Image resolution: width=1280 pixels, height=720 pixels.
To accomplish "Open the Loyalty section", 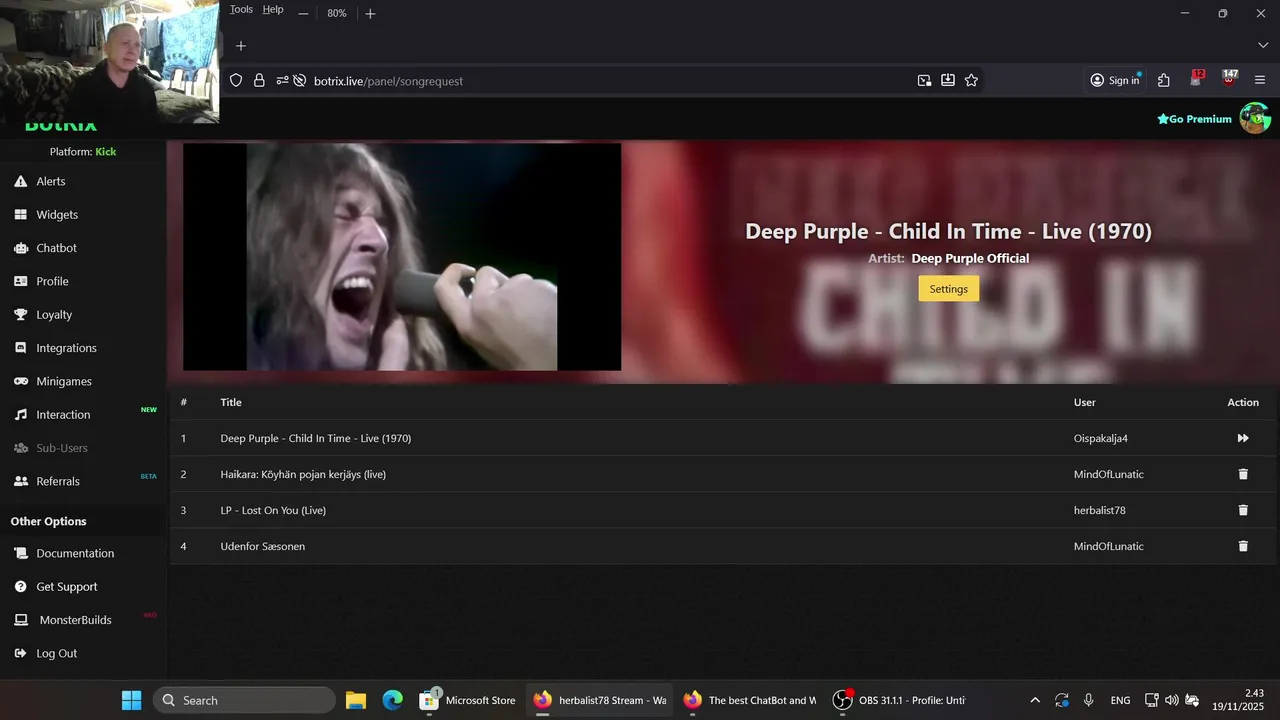I will click(54, 314).
